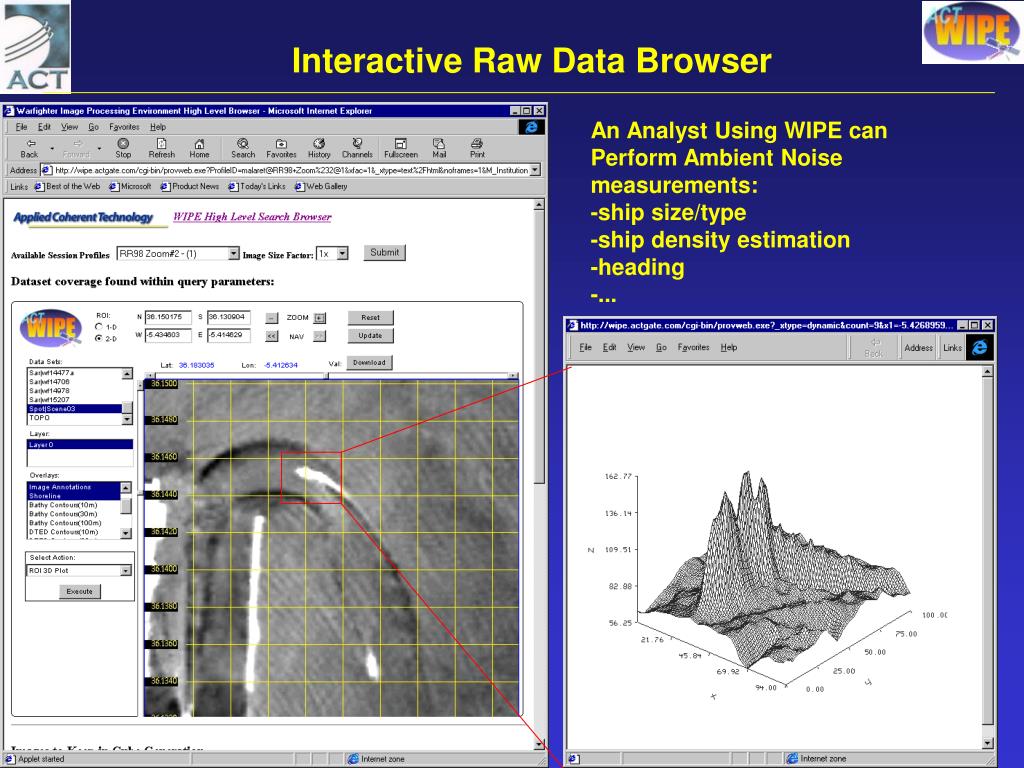1024x768 pixels.
Task: Click the Internet Explorer logo in main window
Action: (532, 127)
